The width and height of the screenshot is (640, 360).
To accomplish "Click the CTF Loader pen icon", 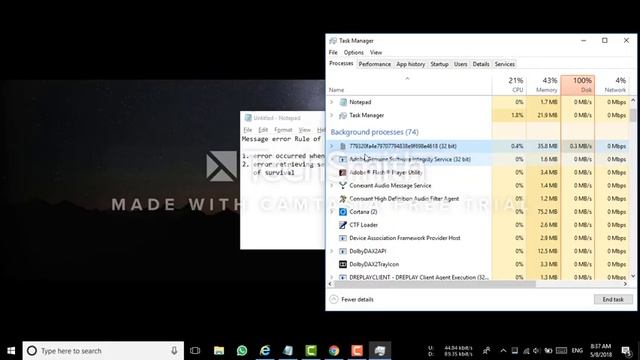I will pos(343,224).
